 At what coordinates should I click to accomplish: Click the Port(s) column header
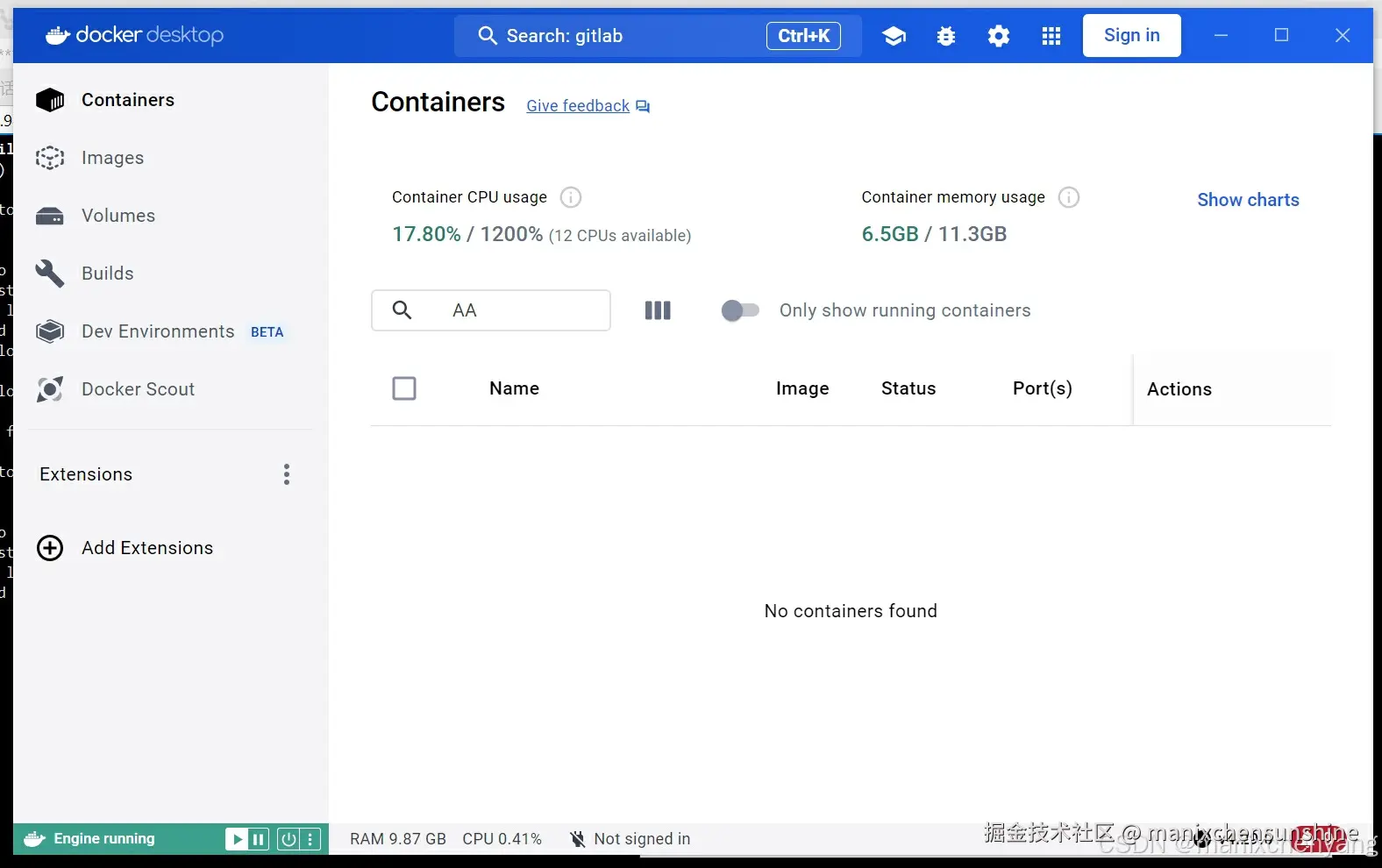(x=1043, y=388)
